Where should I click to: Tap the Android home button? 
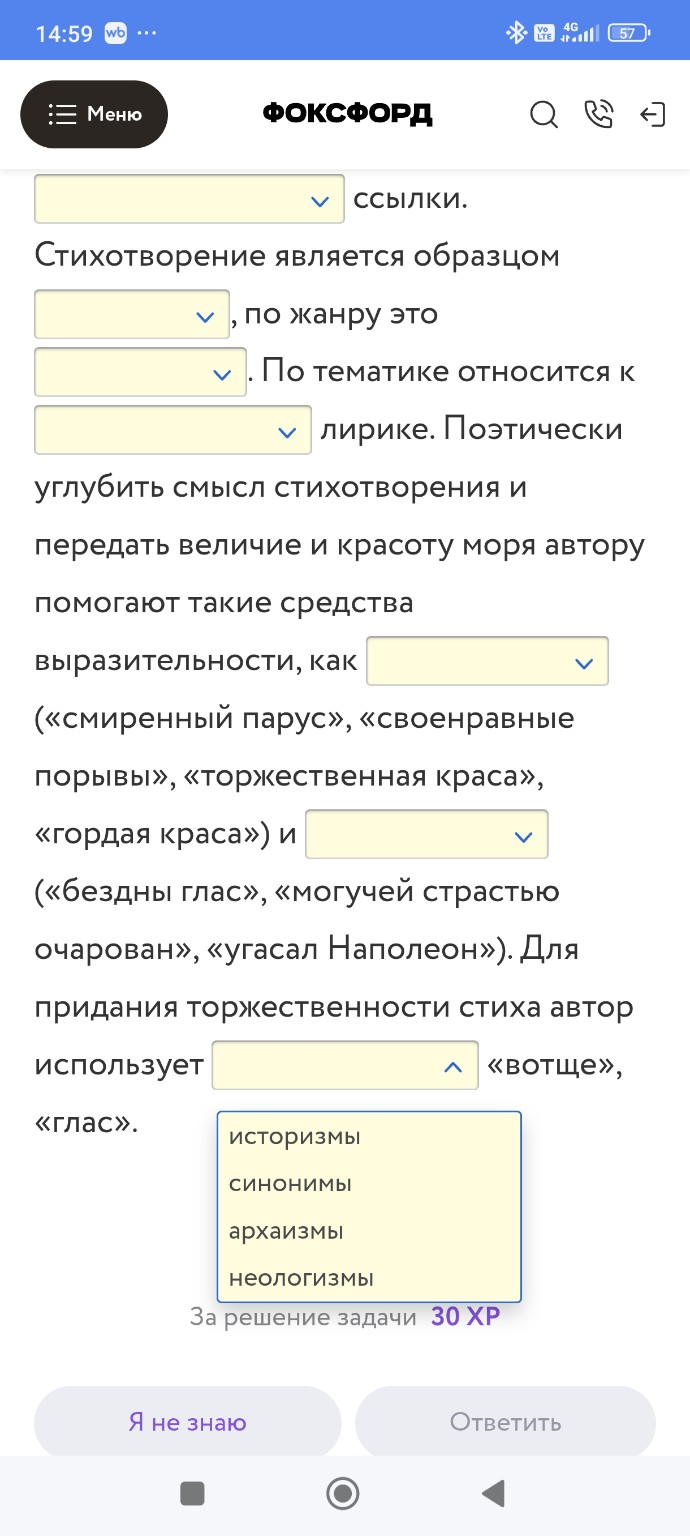click(343, 1493)
